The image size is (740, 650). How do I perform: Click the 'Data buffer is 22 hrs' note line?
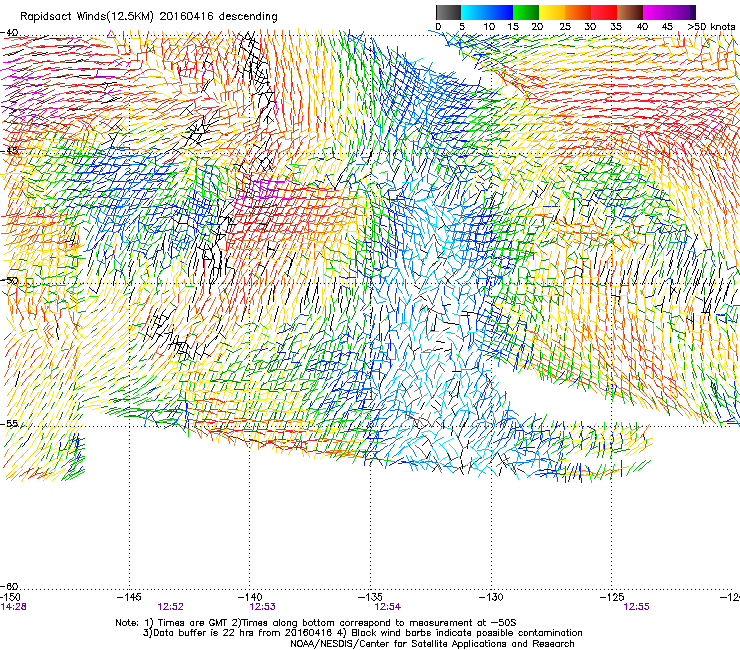(363, 633)
